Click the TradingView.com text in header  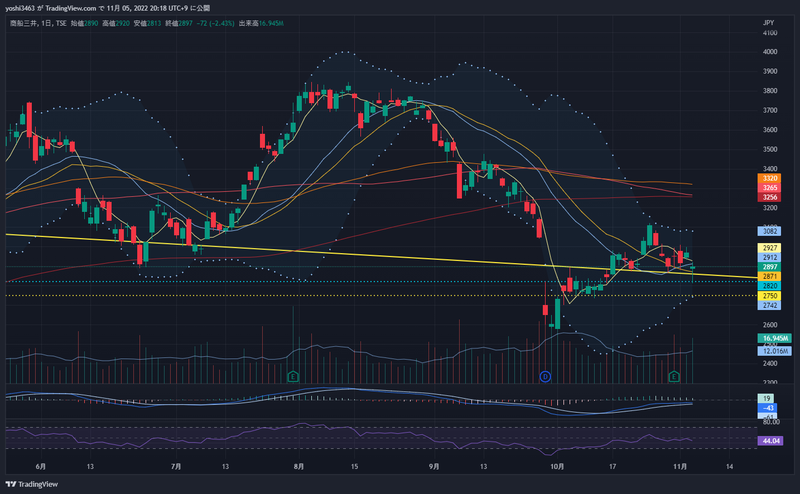70,8
